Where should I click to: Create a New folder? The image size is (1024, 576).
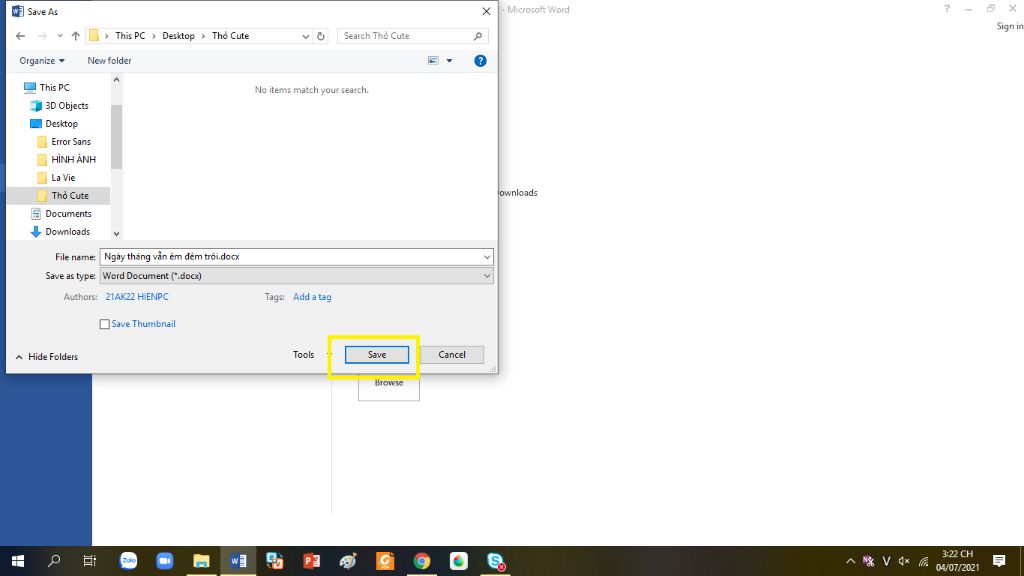(109, 61)
